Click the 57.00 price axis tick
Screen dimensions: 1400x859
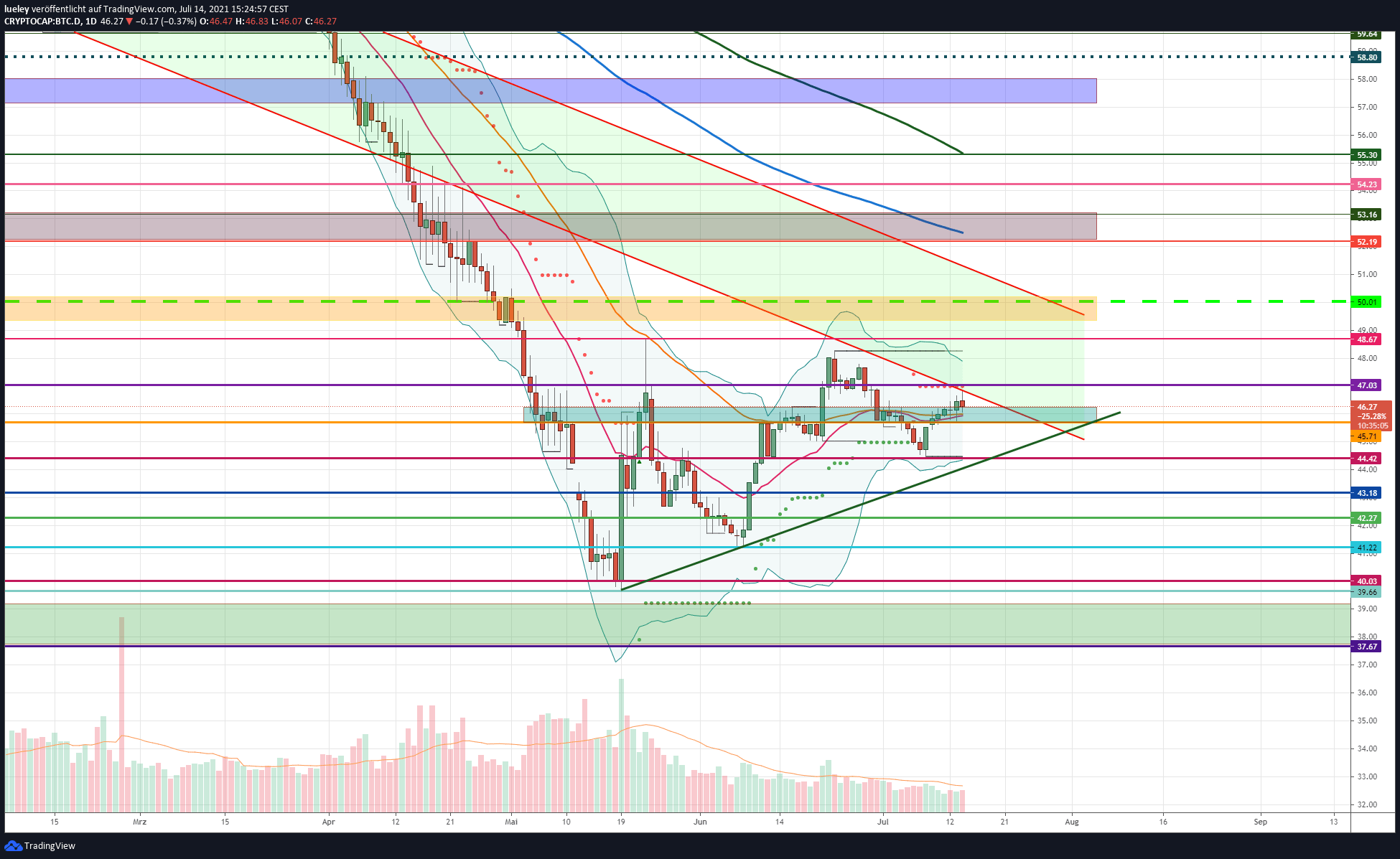(1367, 107)
